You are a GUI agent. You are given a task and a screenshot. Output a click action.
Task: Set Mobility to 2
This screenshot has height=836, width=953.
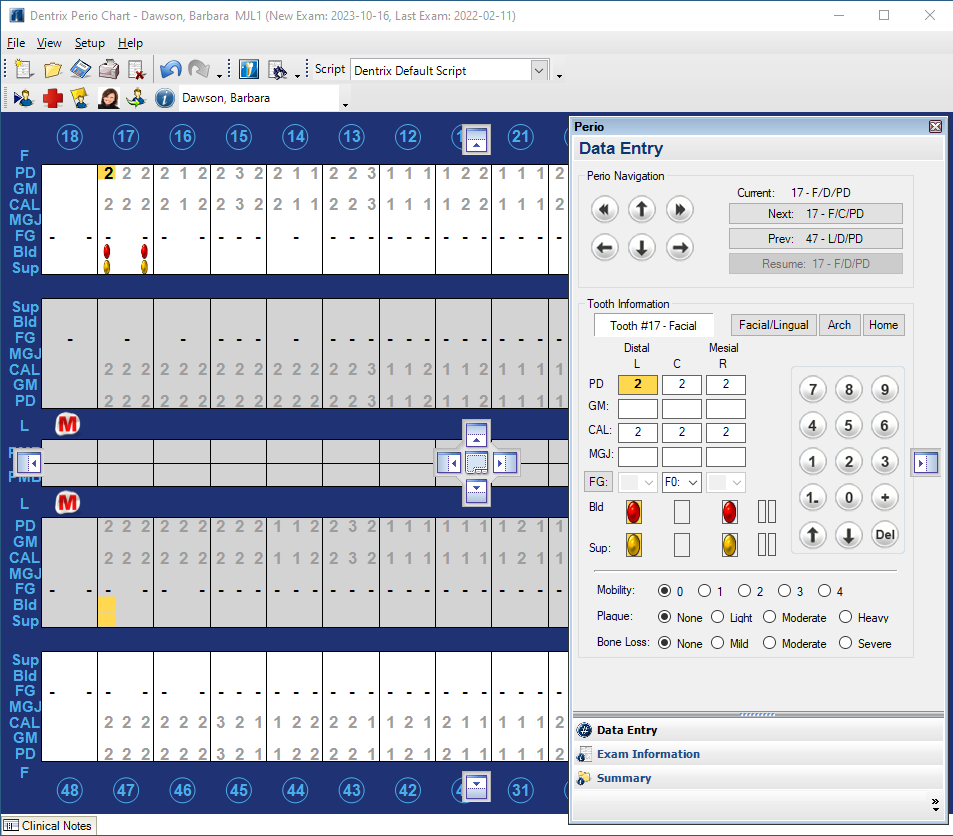coord(744,591)
